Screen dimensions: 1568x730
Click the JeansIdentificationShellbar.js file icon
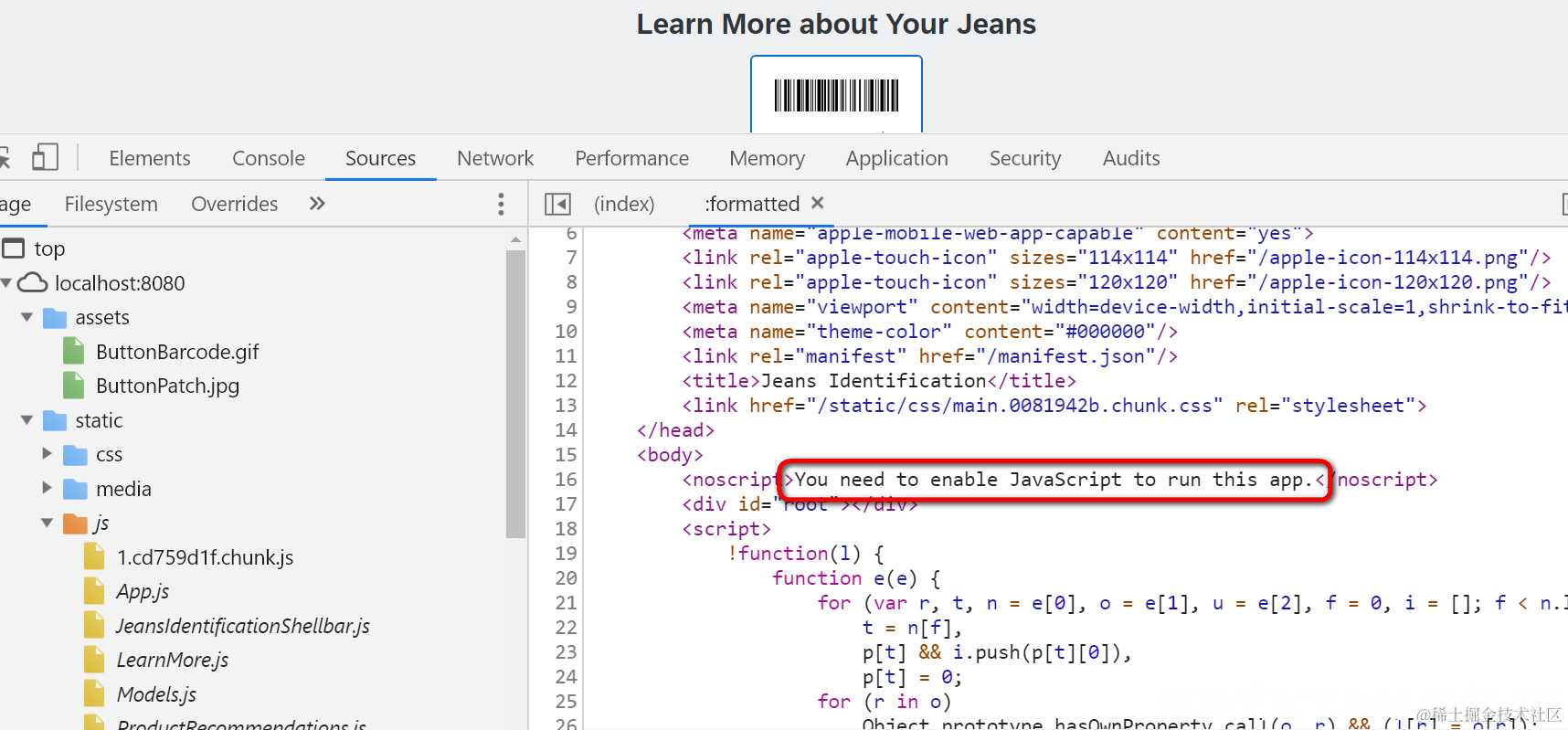(94, 625)
